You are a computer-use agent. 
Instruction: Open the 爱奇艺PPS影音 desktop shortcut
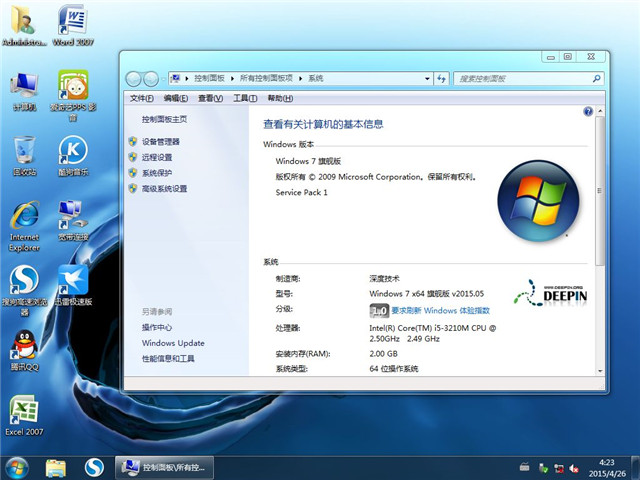[x=73, y=96]
